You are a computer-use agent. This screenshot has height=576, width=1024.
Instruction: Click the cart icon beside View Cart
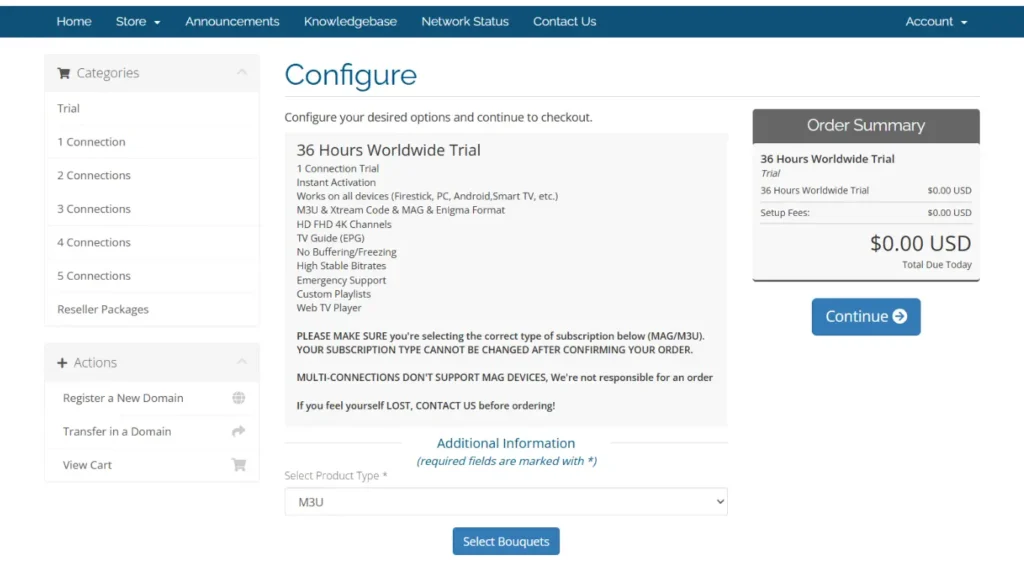(238, 464)
